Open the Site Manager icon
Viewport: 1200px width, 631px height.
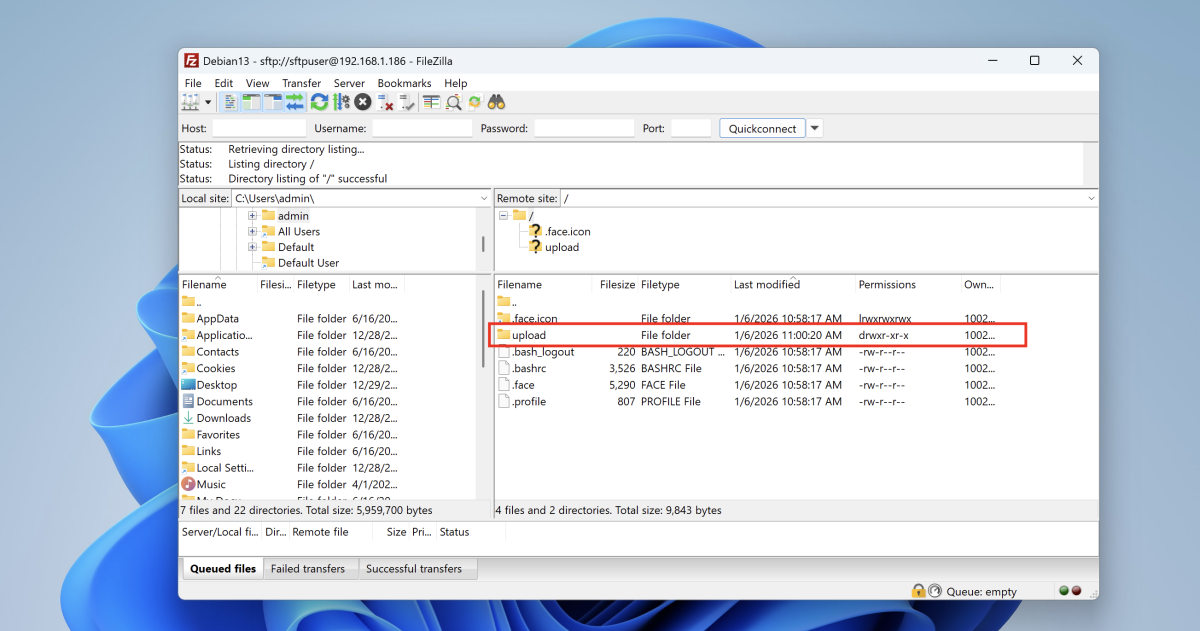[189, 102]
